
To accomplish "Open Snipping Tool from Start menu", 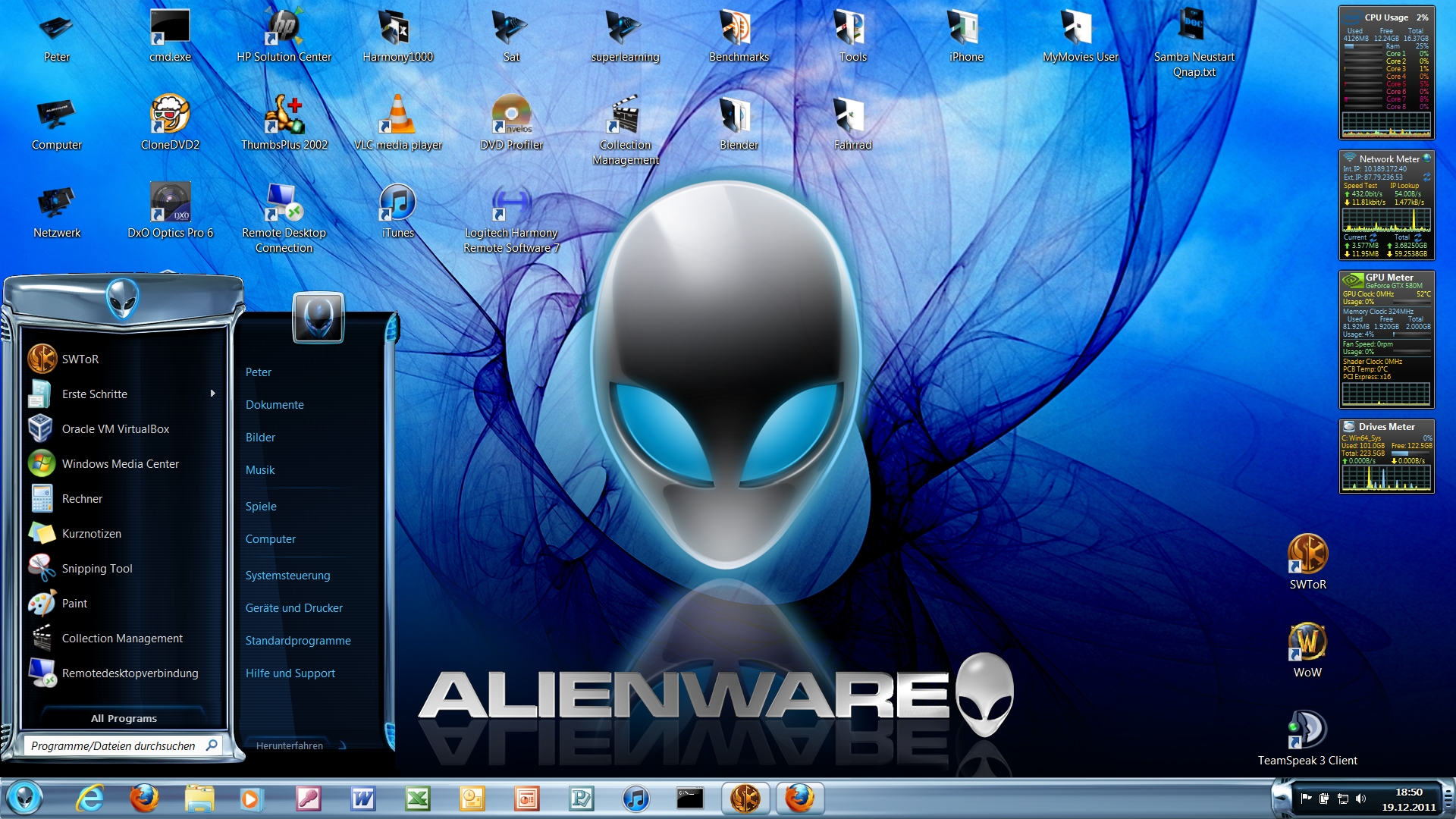I will coord(125,568).
